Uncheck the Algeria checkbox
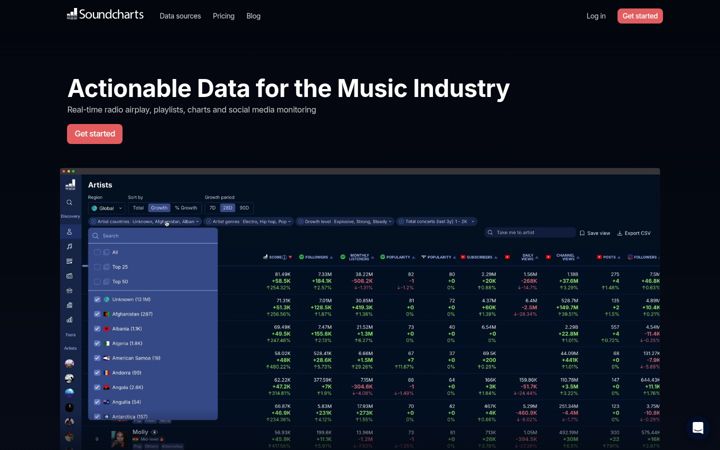 97,343
